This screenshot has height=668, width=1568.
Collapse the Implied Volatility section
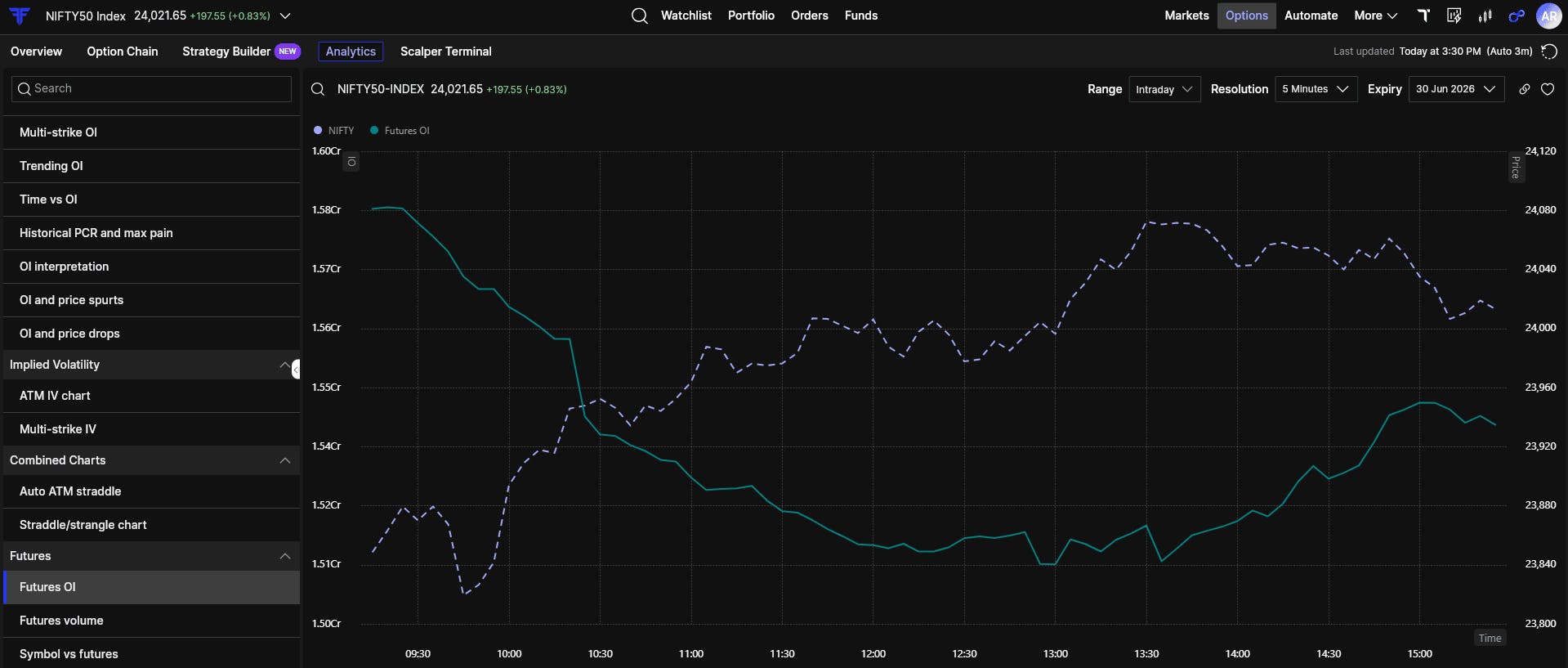tap(284, 365)
